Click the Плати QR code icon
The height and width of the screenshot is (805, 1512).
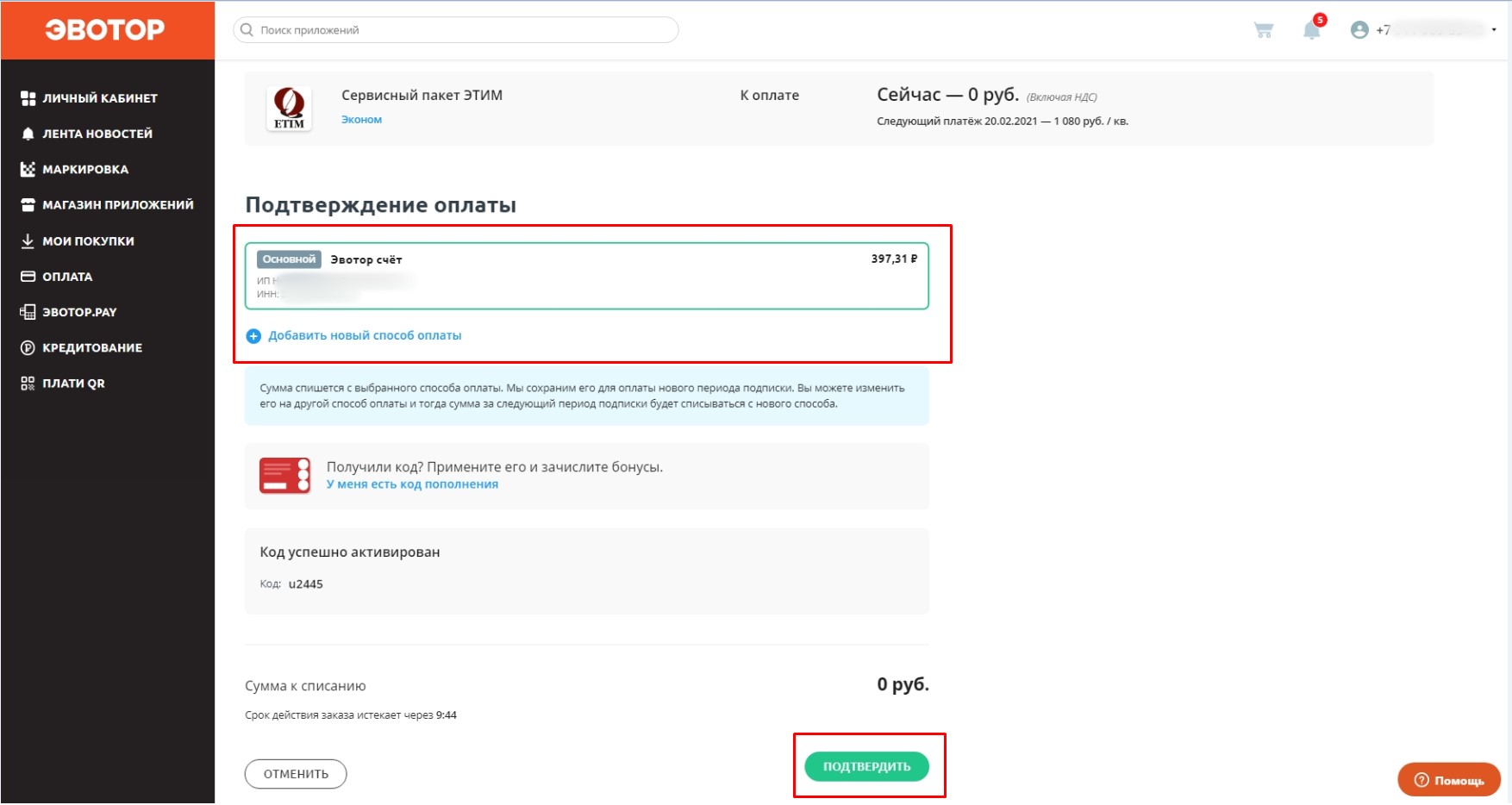pyautogui.click(x=28, y=384)
